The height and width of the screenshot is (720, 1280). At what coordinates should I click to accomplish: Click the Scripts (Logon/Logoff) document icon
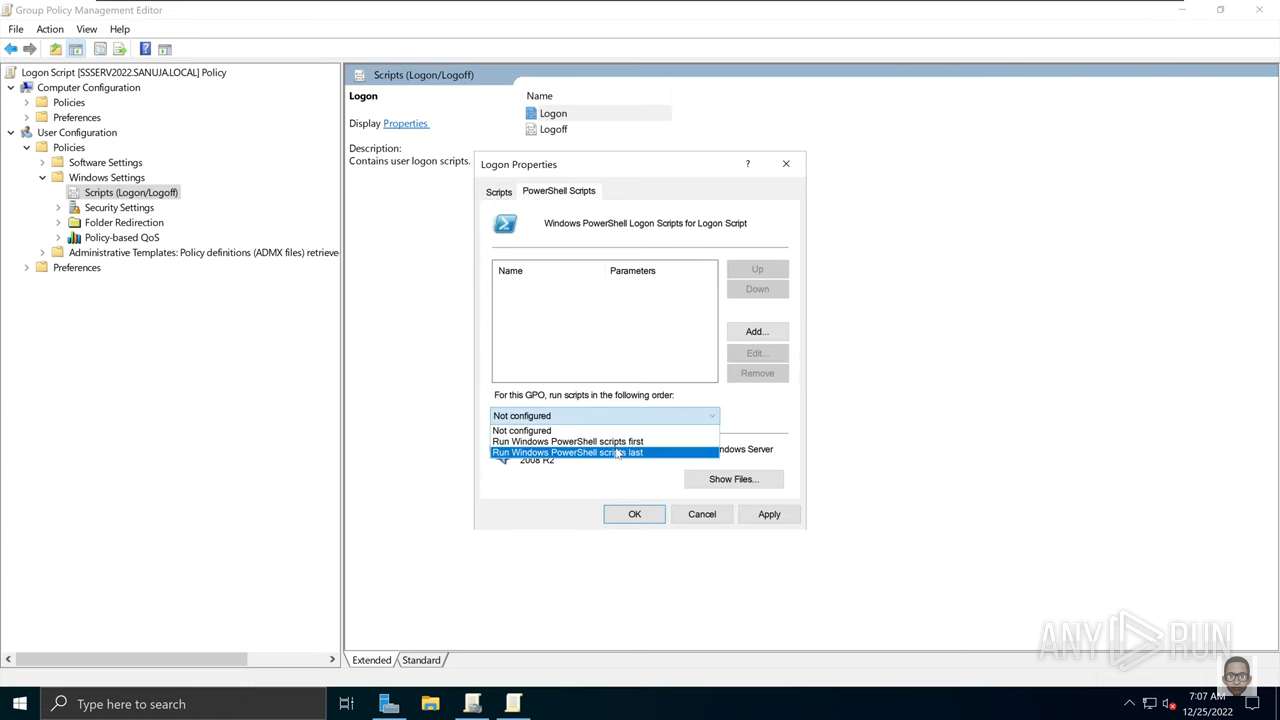pos(74,192)
